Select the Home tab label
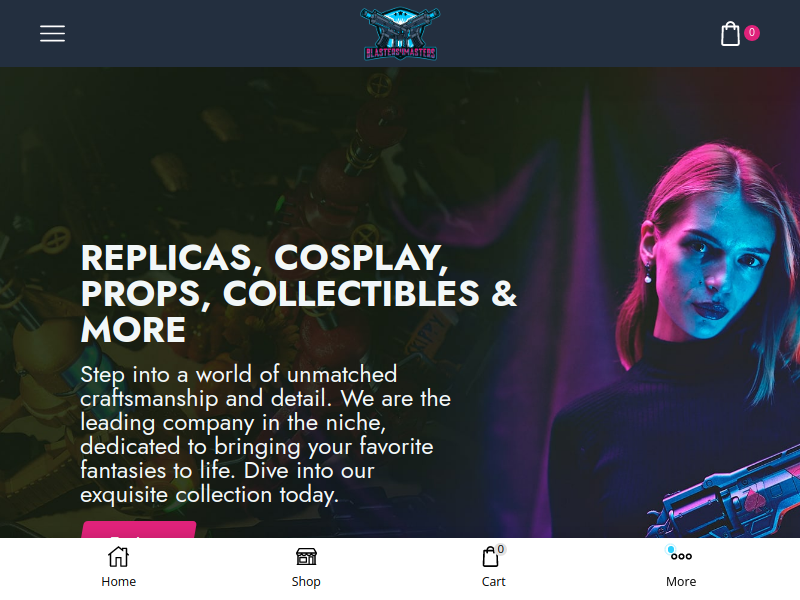Image resolution: width=800 pixels, height=600 pixels. point(118,582)
